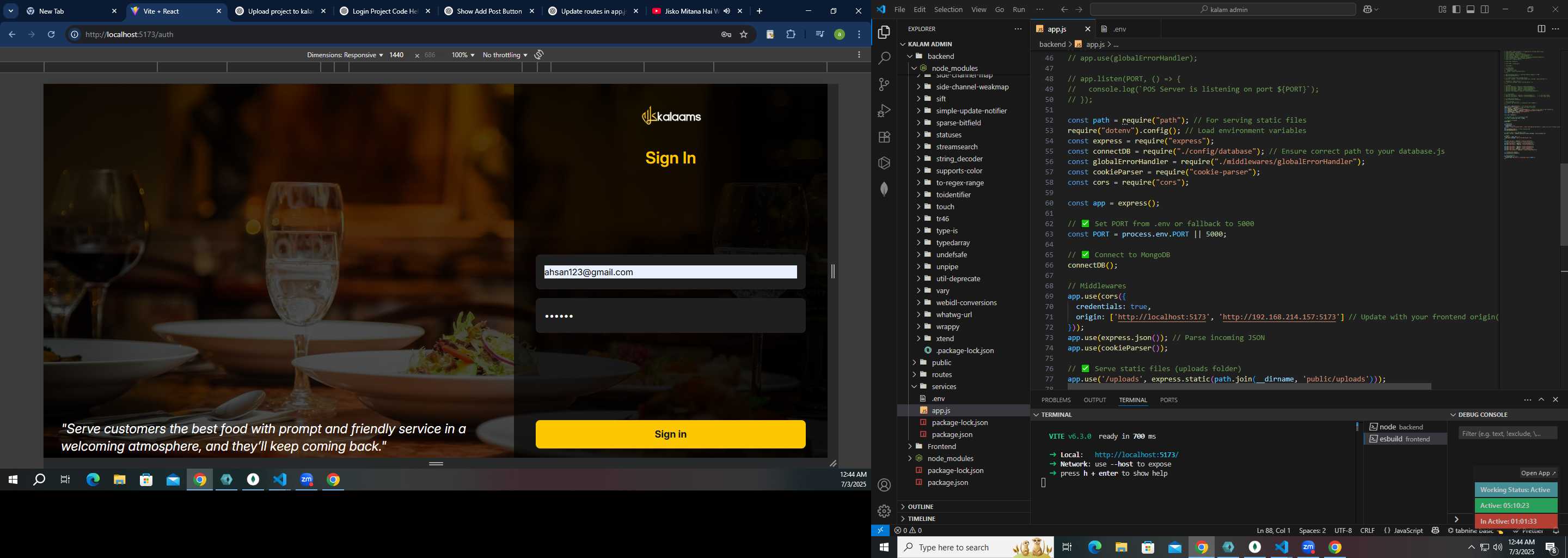Open the device toolbar more options menu

859,55
